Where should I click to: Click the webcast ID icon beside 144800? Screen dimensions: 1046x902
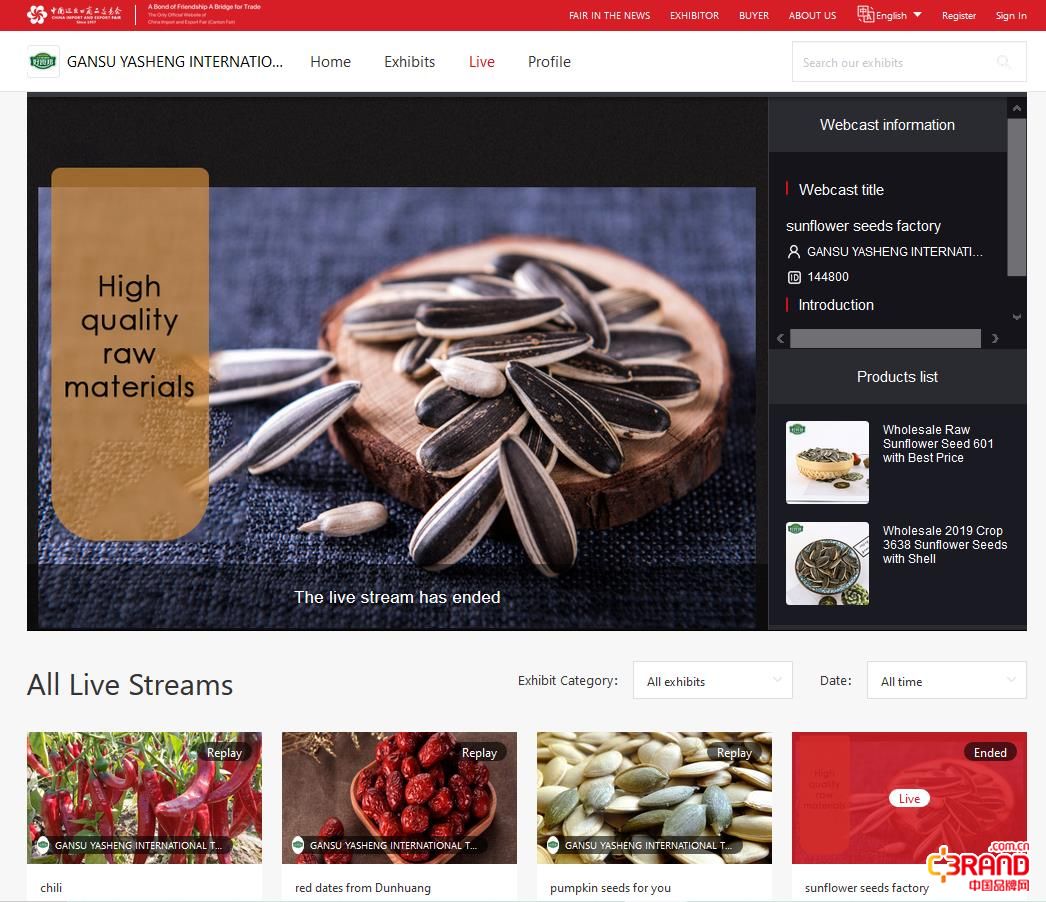point(794,277)
